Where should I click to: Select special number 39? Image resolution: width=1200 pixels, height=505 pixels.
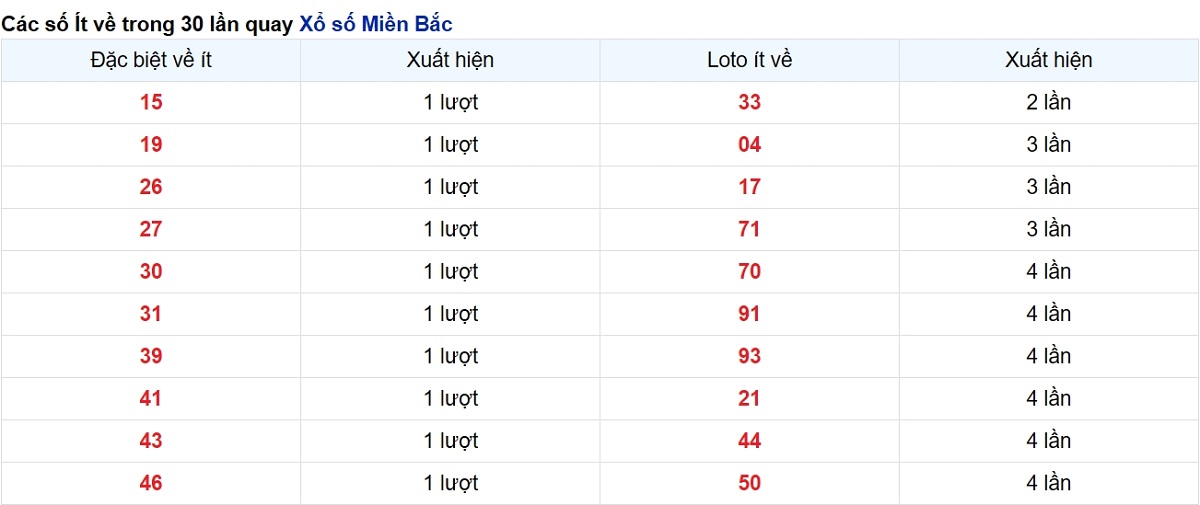(151, 356)
